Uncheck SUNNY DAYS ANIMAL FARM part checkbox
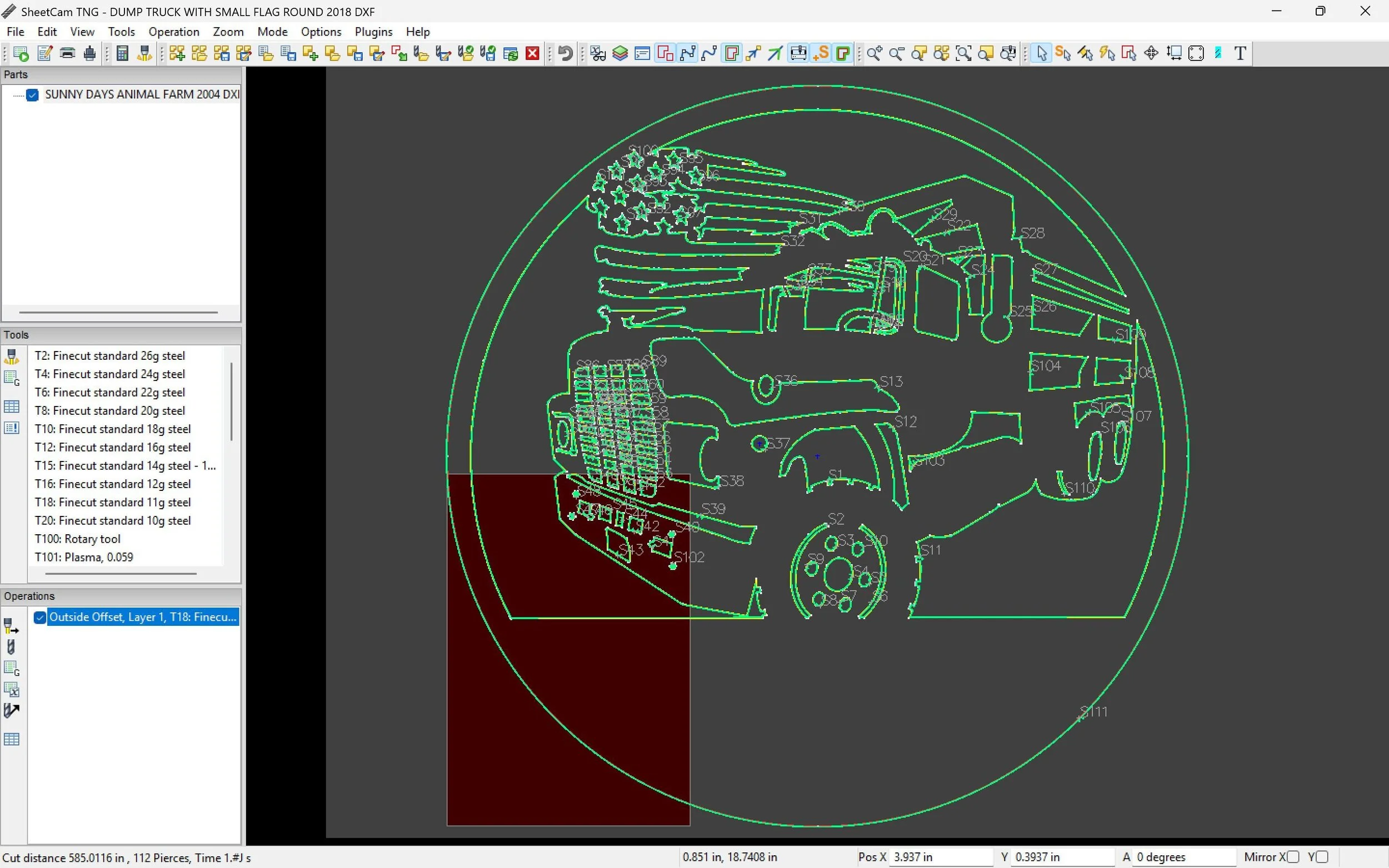This screenshot has width=1389, height=868. coord(33,95)
